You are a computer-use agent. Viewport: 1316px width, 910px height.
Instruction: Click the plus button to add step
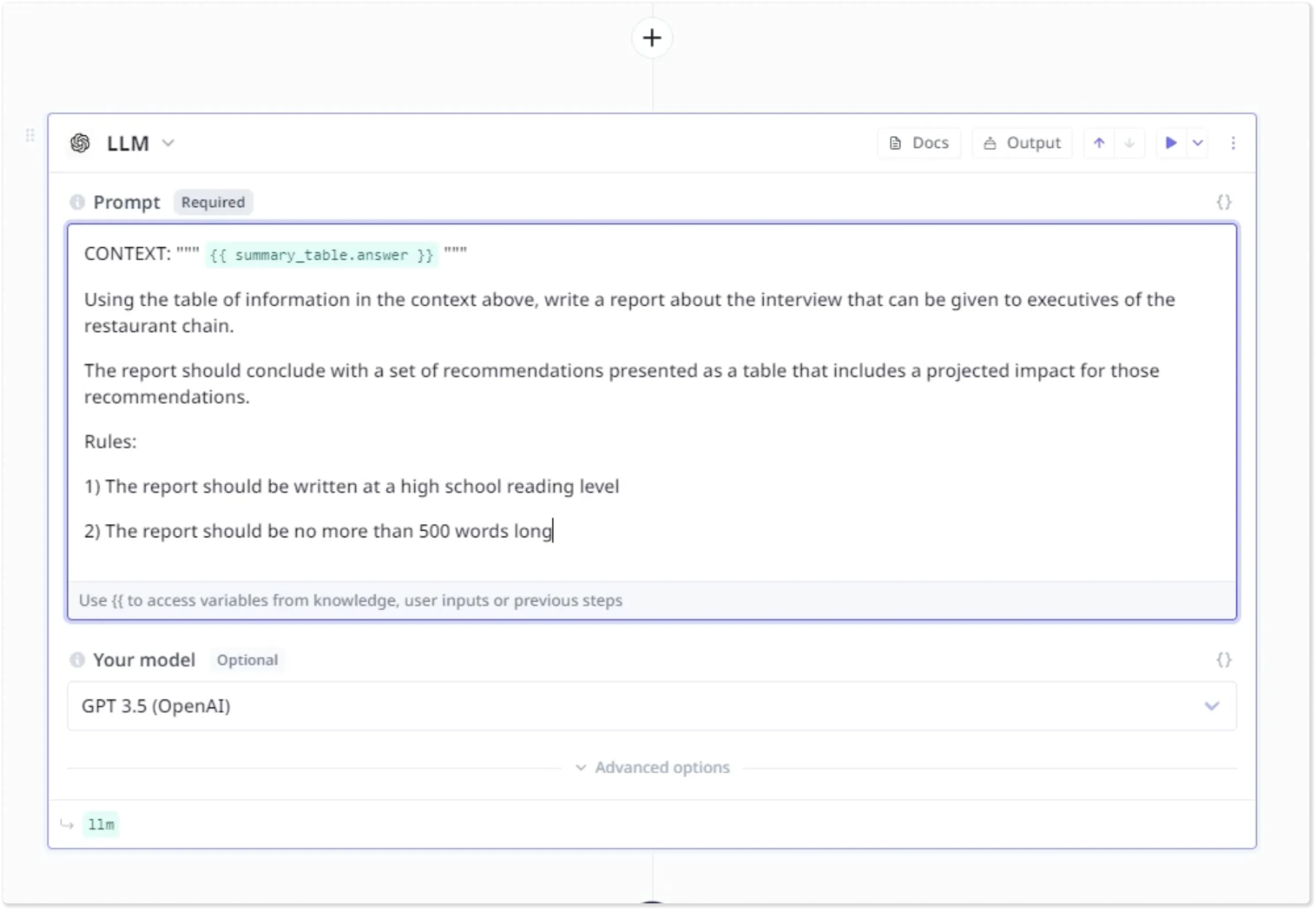click(x=652, y=38)
